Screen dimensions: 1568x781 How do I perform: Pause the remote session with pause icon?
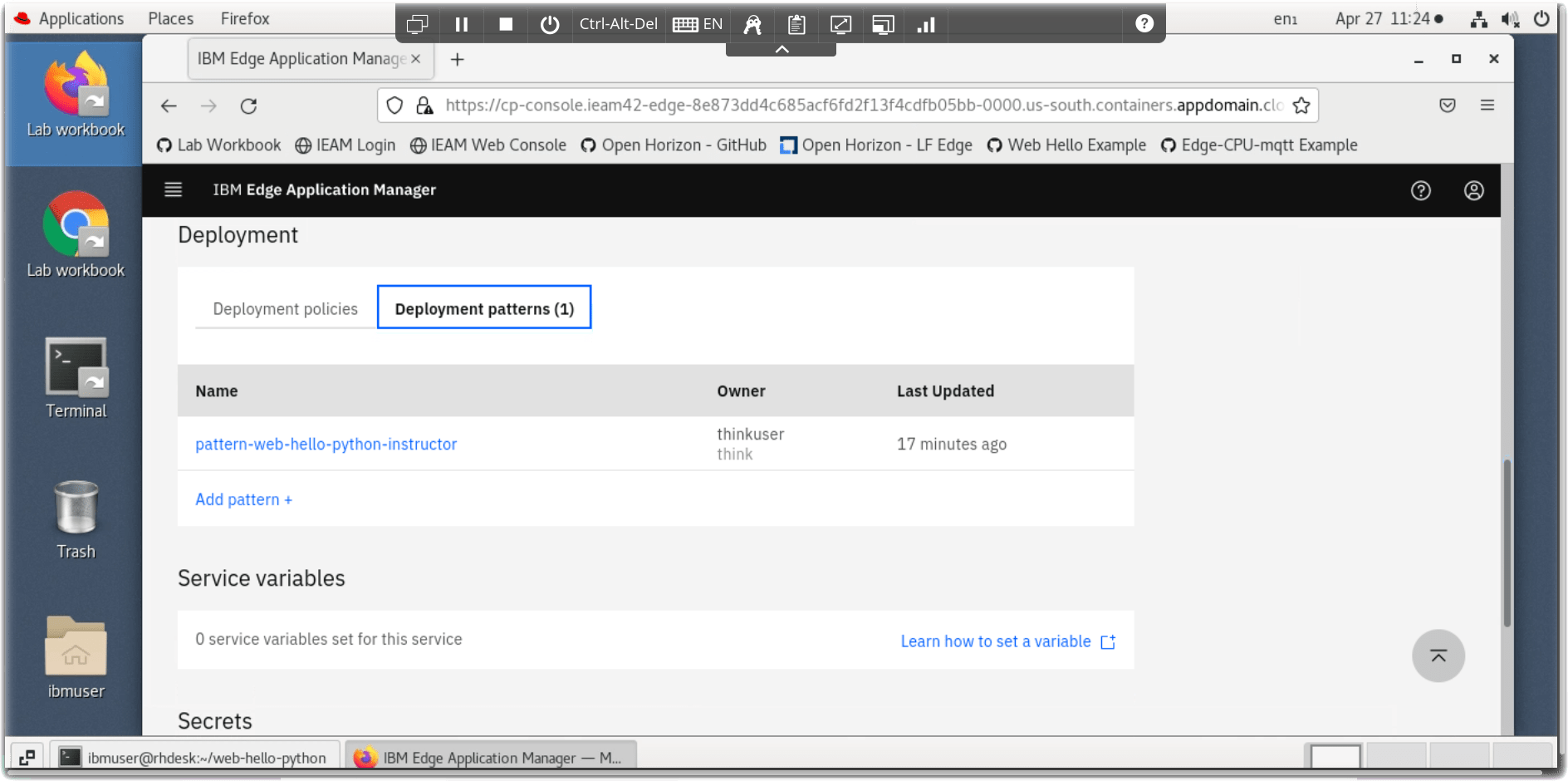[462, 24]
